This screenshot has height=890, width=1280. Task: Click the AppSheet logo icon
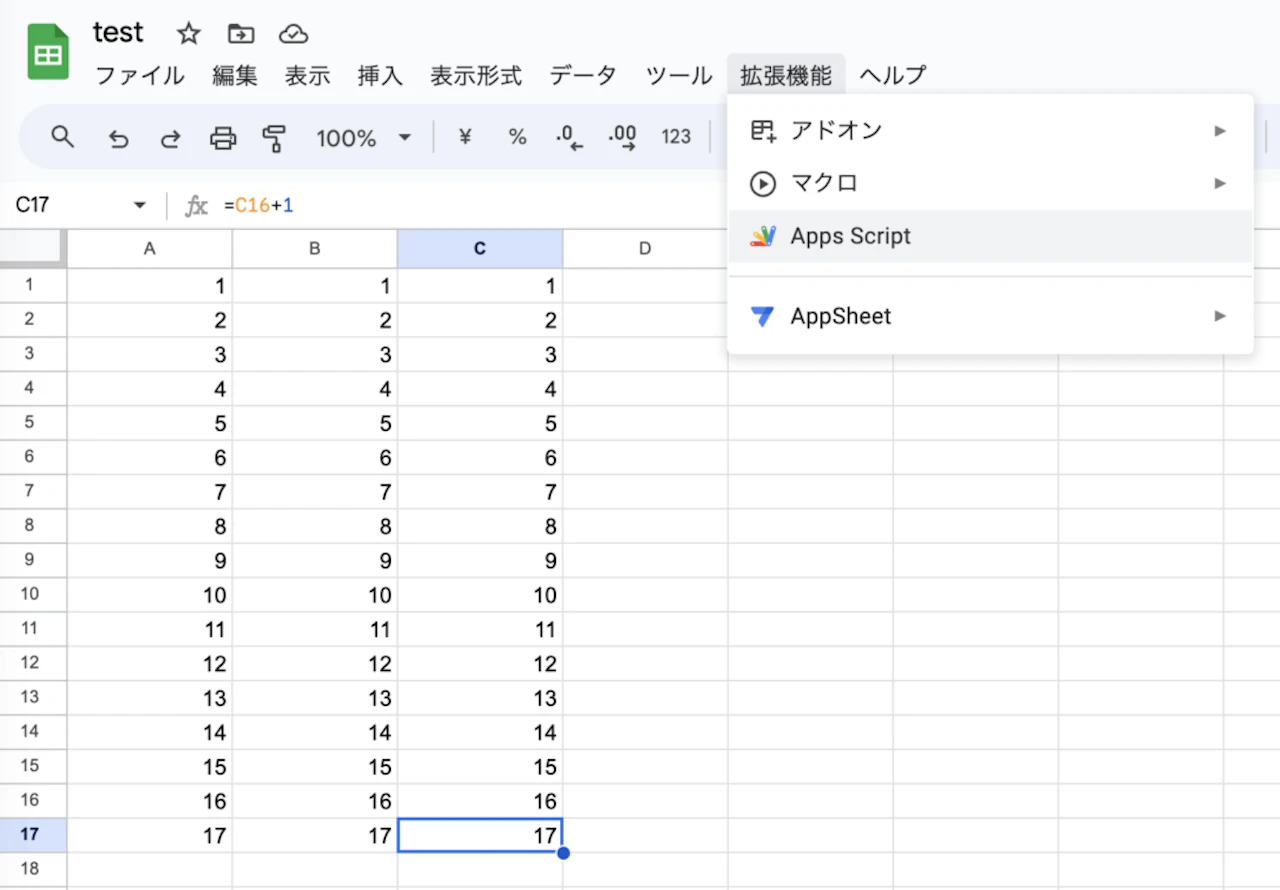[x=763, y=316]
